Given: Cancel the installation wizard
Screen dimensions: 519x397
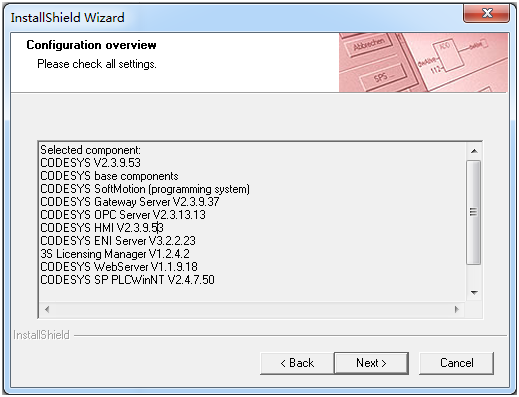Looking at the screenshot, I should (x=456, y=363).
